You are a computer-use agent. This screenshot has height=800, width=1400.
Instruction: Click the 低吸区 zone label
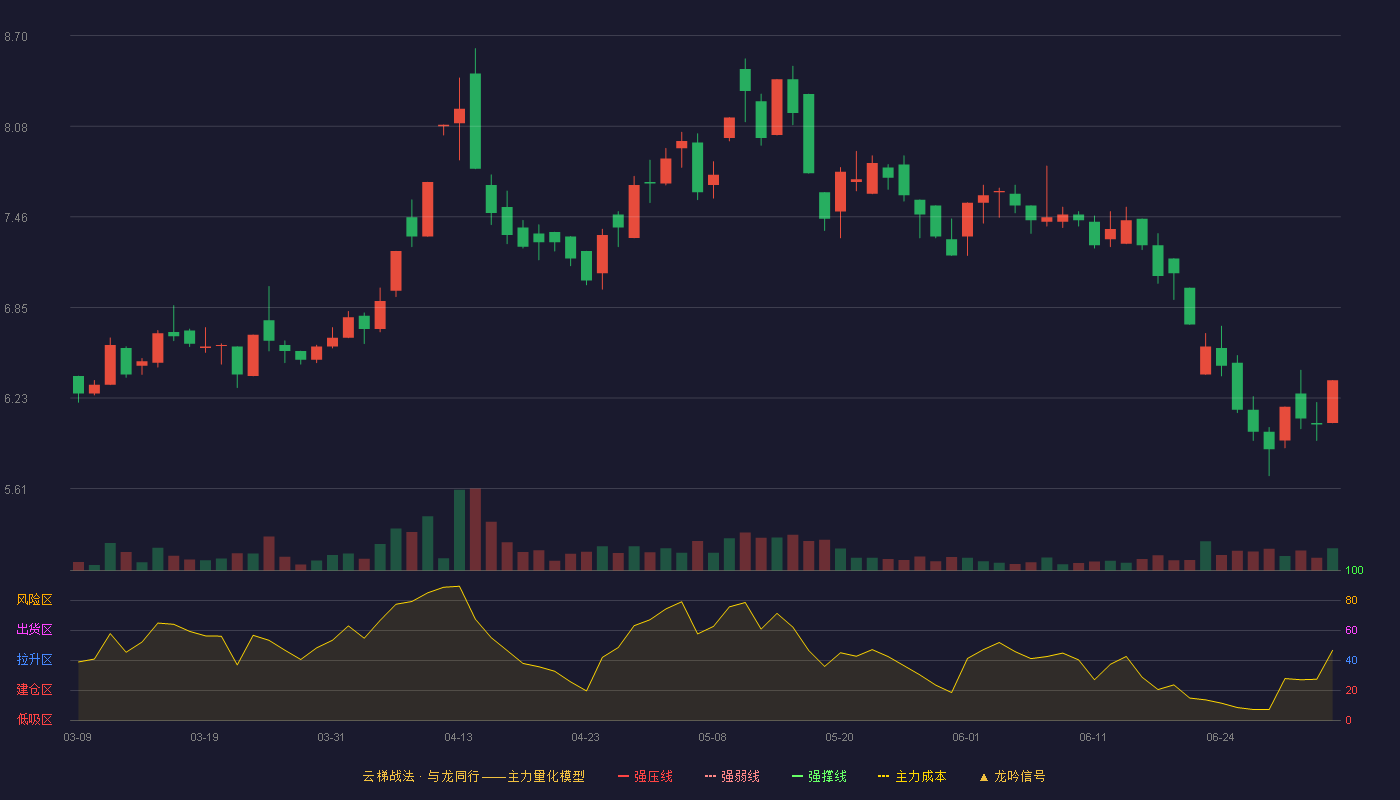click(x=34, y=719)
